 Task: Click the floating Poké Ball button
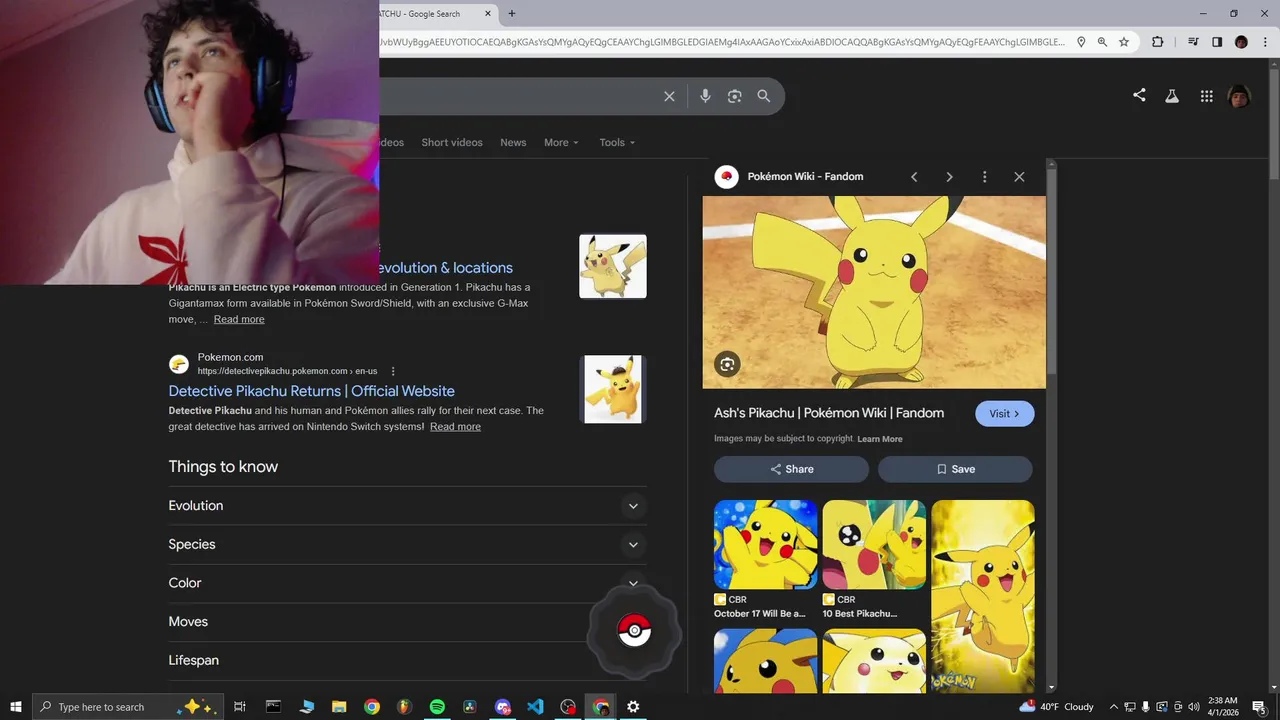634,631
